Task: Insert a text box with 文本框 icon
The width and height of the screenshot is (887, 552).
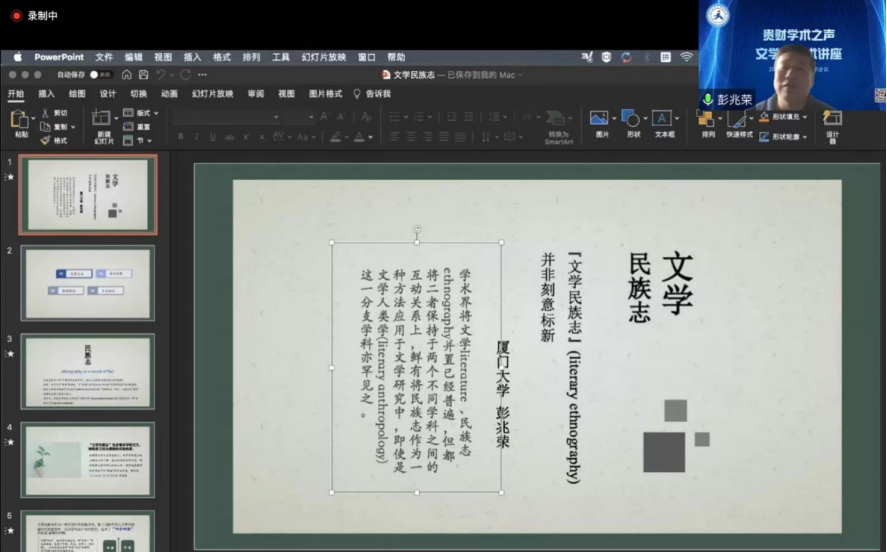Action: pyautogui.click(x=662, y=119)
